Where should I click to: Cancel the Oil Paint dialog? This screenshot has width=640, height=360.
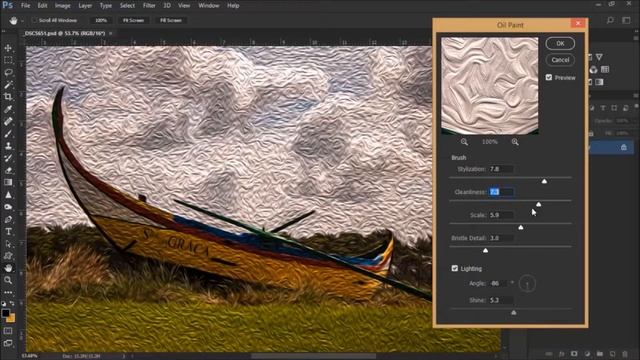click(560, 60)
